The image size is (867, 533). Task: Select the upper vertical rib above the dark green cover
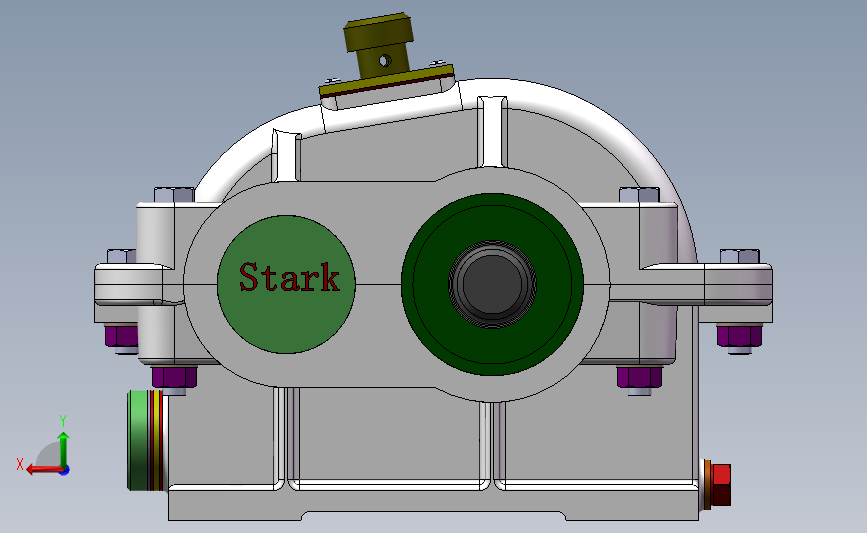[x=492, y=132]
